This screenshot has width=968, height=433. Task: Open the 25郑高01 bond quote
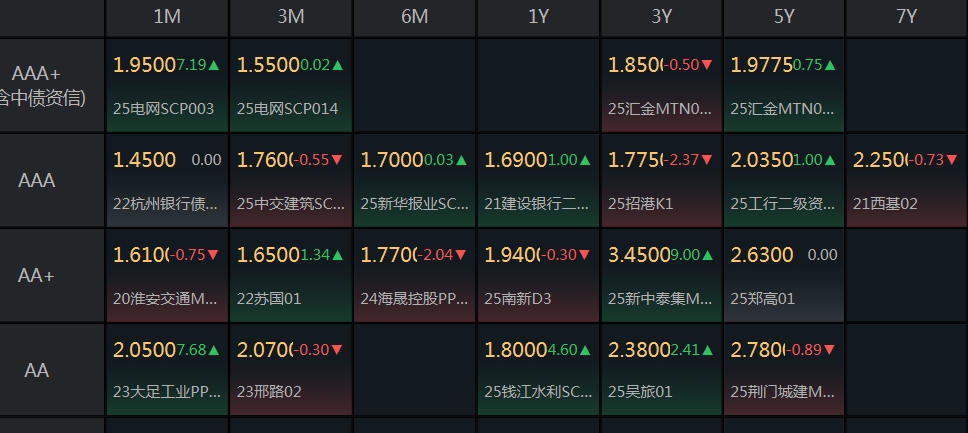[x=784, y=275]
